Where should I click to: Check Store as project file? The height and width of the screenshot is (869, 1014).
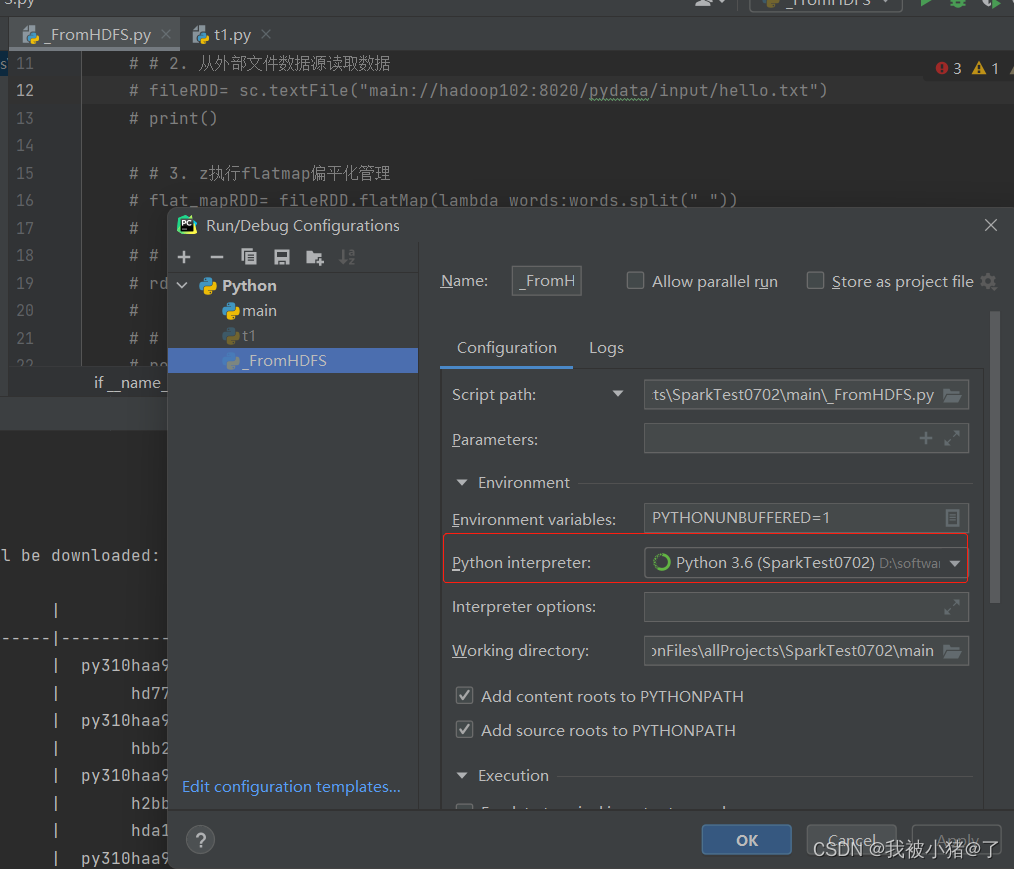pos(815,281)
